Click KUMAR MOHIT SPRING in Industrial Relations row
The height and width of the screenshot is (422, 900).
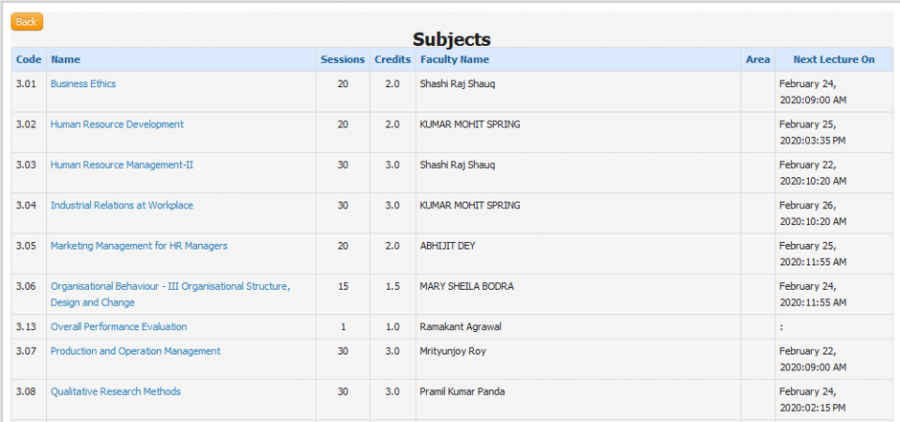tap(470, 206)
